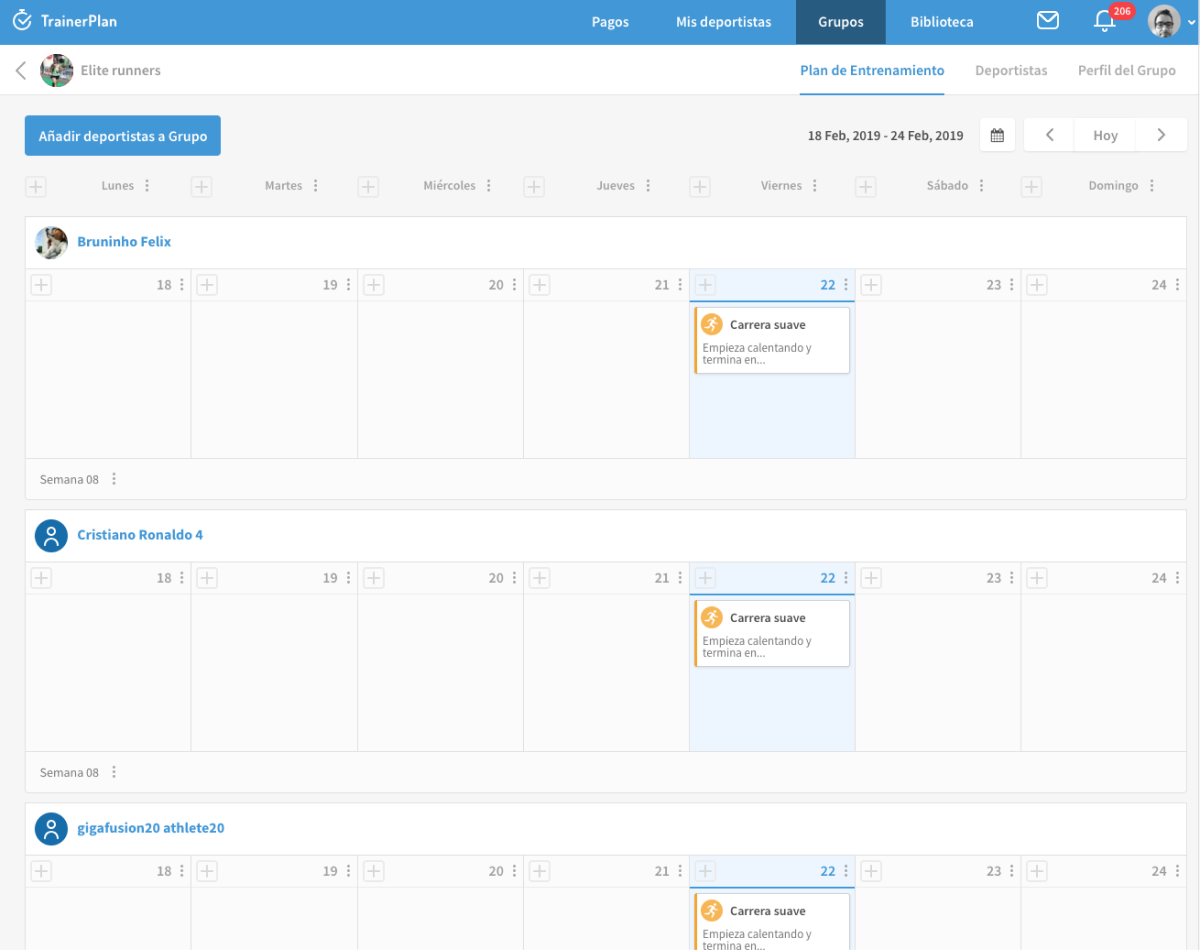Jump to today with Hoy button

point(1105,135)
